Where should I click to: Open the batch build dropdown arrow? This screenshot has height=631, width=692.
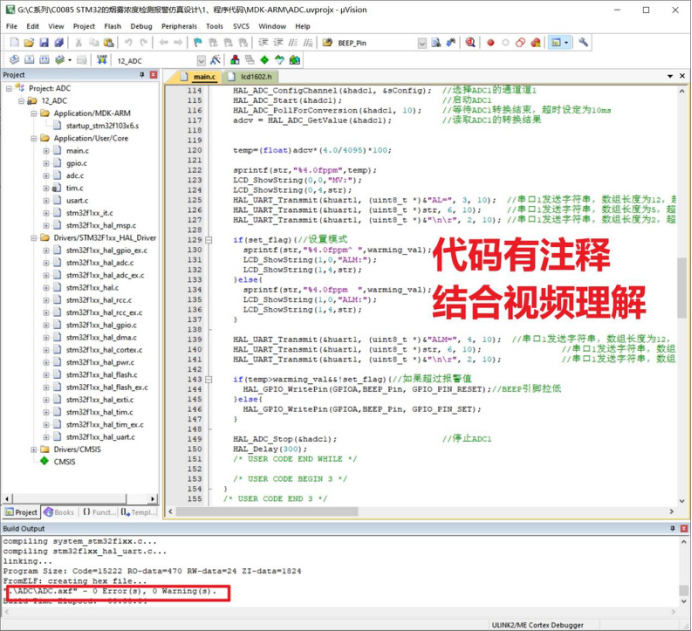pos(70,60)
